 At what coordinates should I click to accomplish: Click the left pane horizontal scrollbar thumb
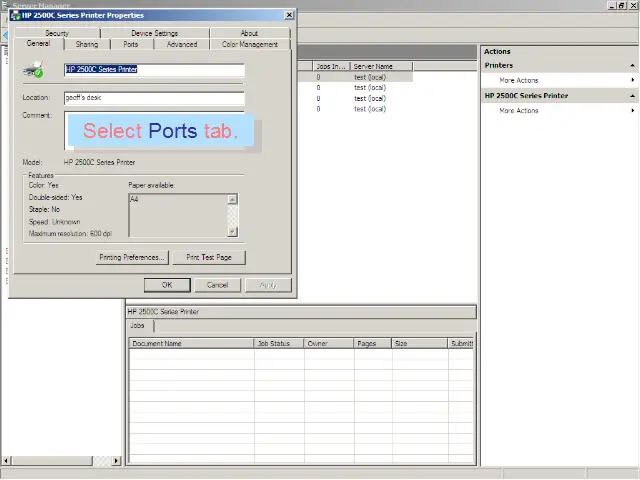point(51,461)
